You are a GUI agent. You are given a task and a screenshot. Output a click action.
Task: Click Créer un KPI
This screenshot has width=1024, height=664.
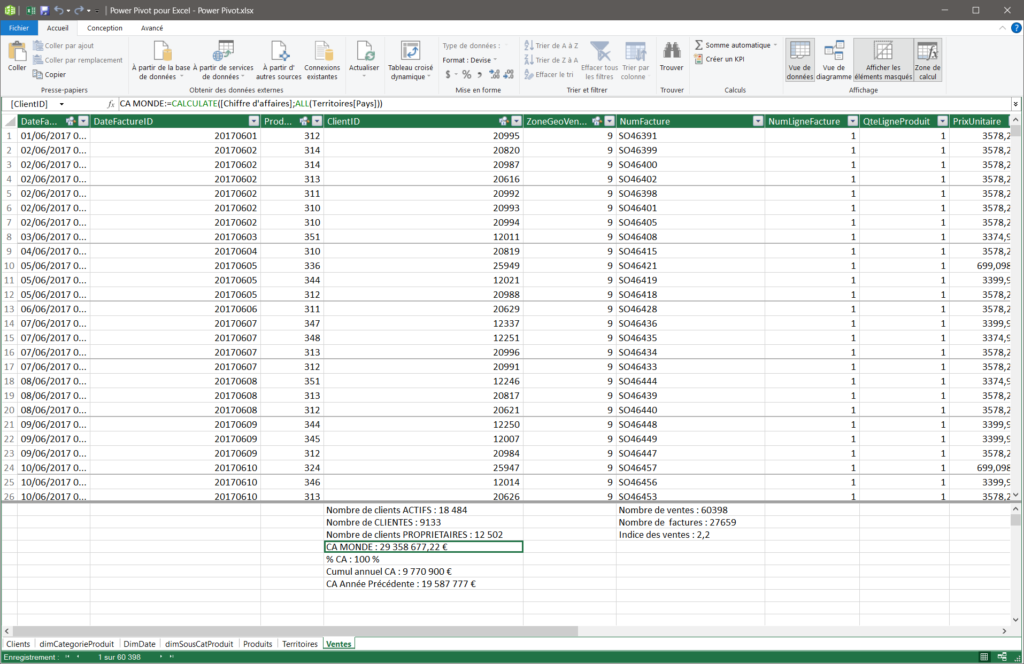719,59
